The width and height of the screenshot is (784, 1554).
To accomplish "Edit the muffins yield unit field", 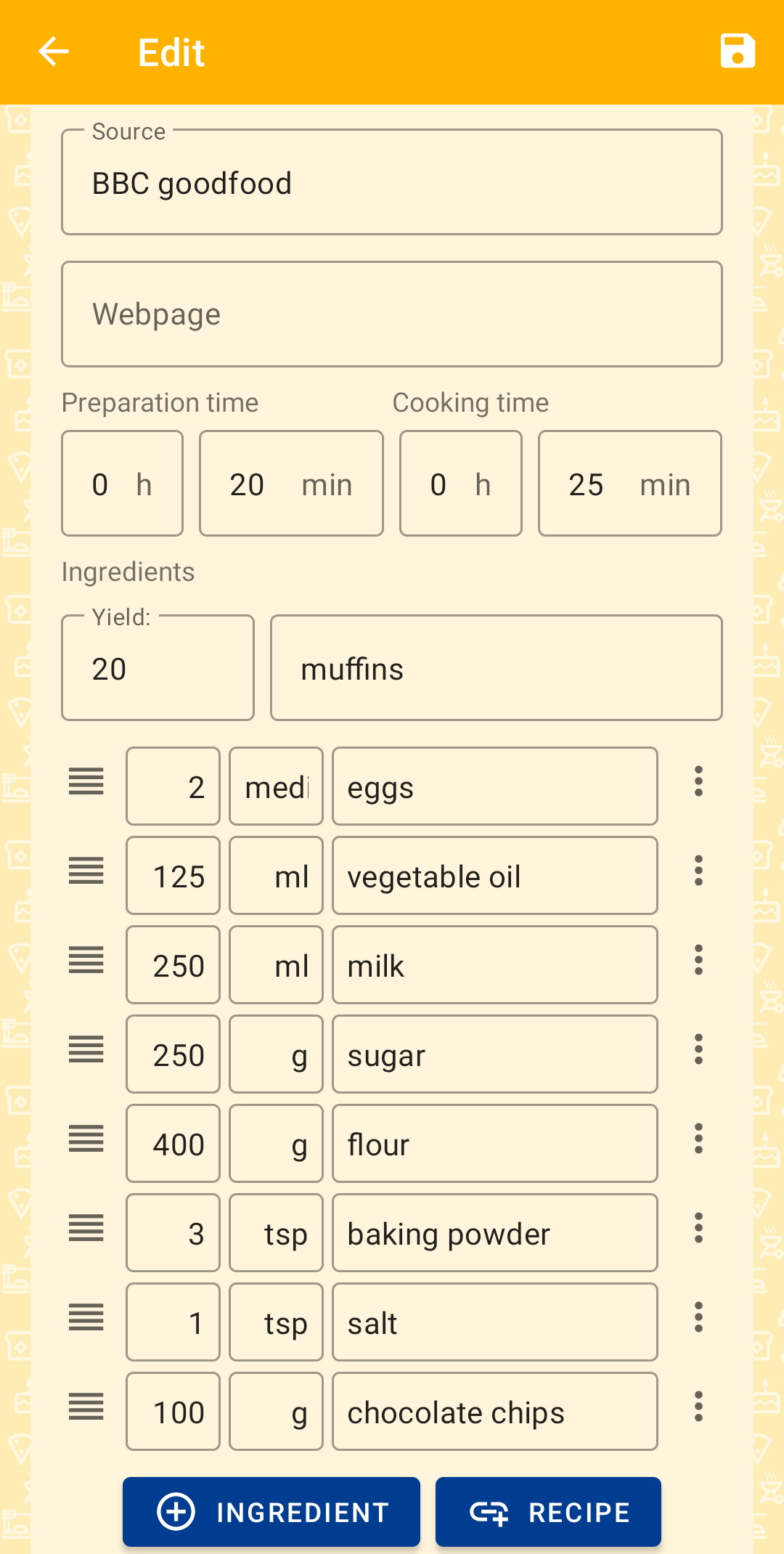I will [x=496, y=668].
